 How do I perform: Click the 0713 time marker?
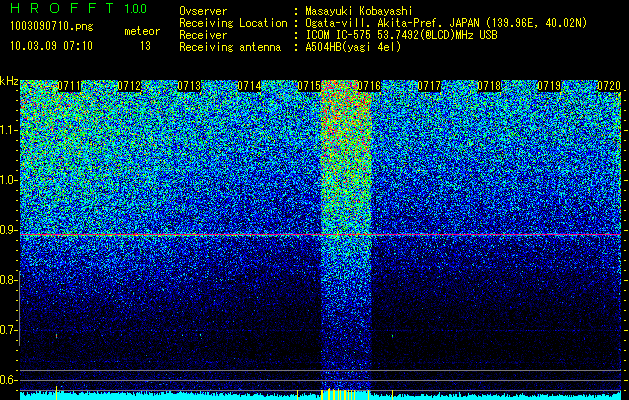(x=189, y=86)
